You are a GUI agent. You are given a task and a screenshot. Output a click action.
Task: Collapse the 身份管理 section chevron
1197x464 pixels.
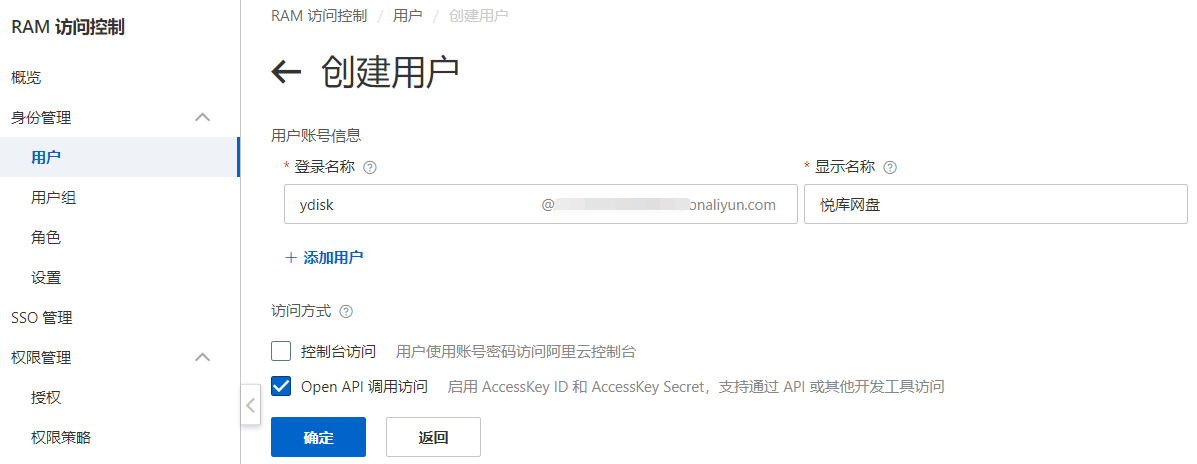tap(202, 118)
